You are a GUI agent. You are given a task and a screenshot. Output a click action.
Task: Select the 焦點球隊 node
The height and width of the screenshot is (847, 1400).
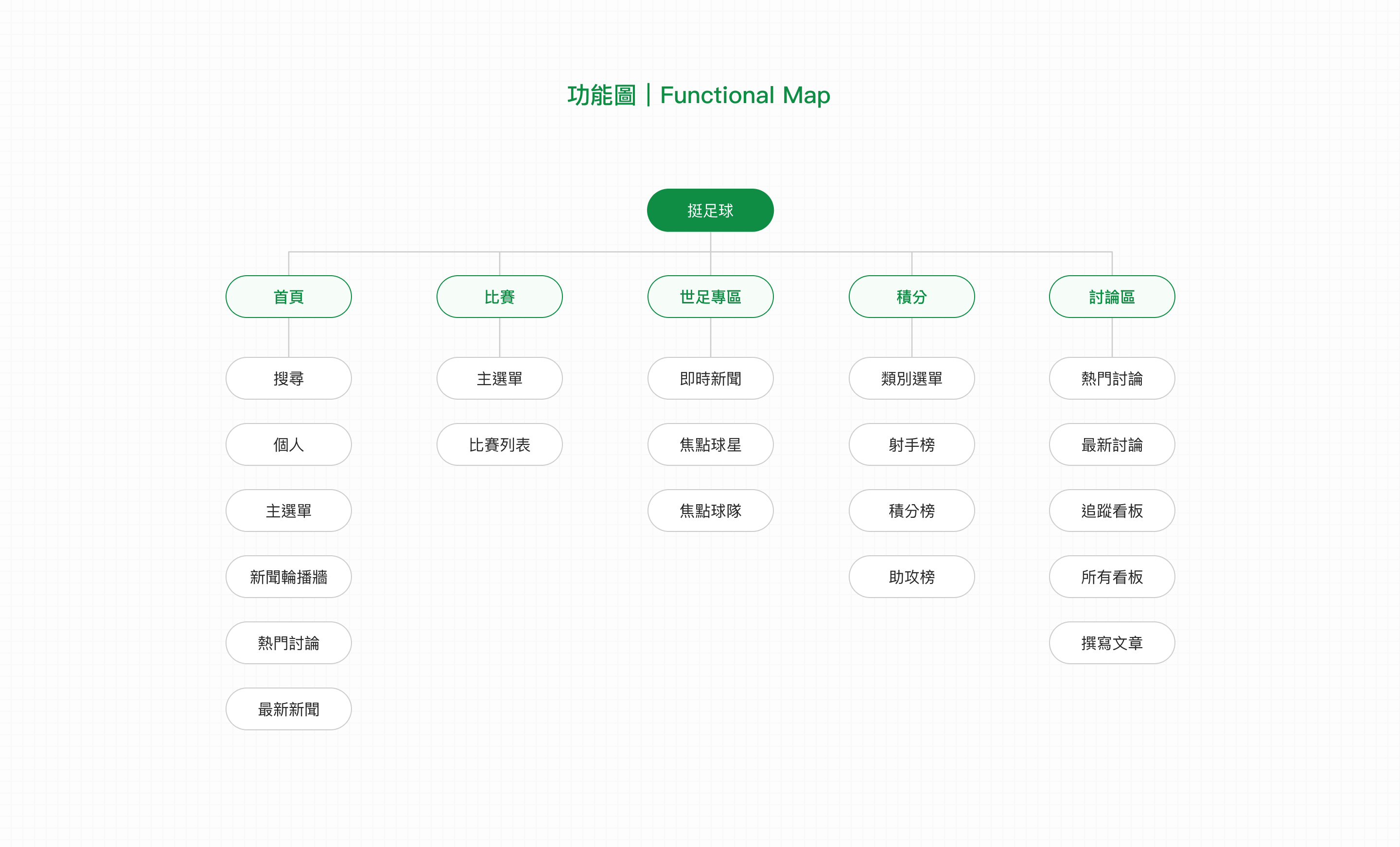pyautogui.click(x=710, y=511)
